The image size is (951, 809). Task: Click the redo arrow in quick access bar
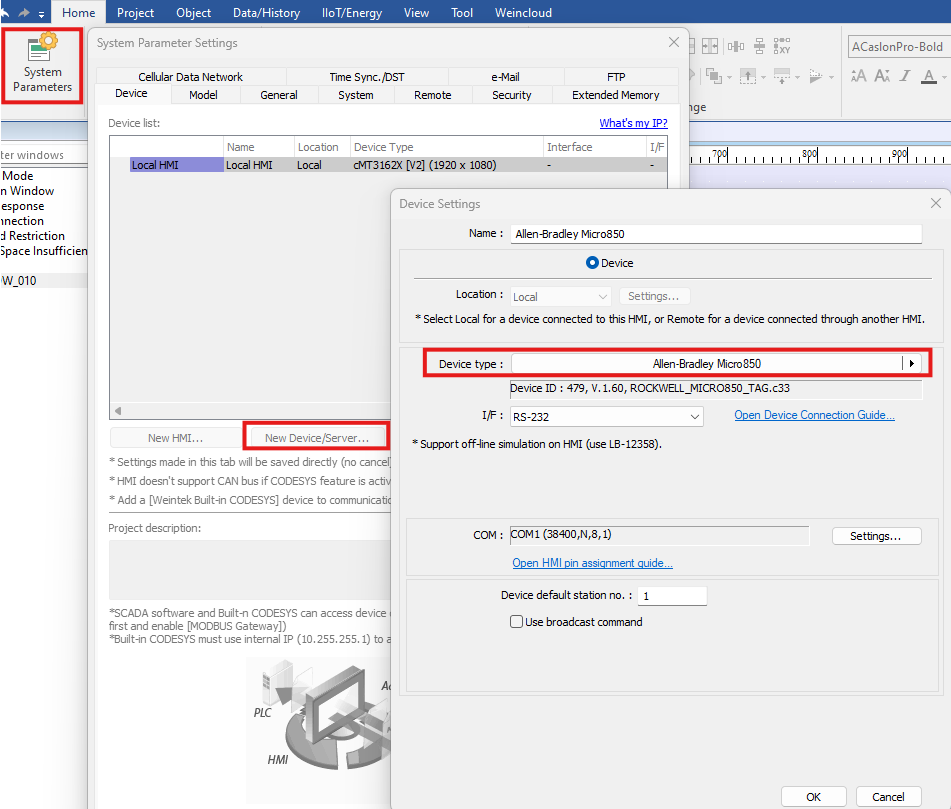coord(24,12)
